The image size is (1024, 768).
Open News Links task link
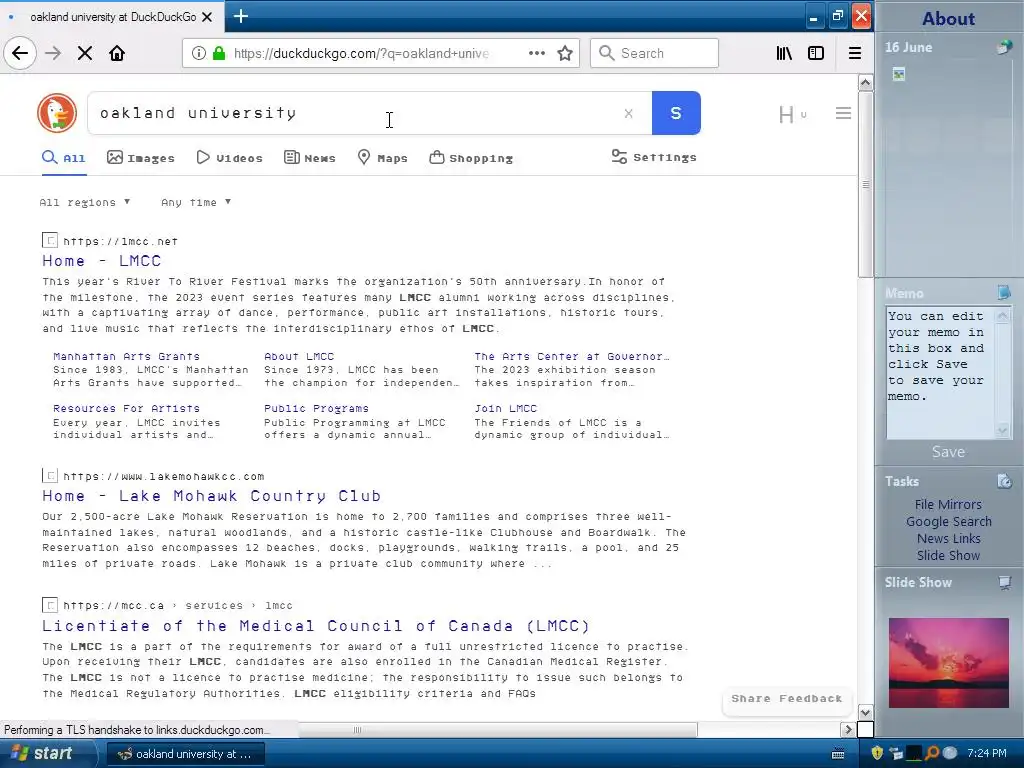coord(948,538)
